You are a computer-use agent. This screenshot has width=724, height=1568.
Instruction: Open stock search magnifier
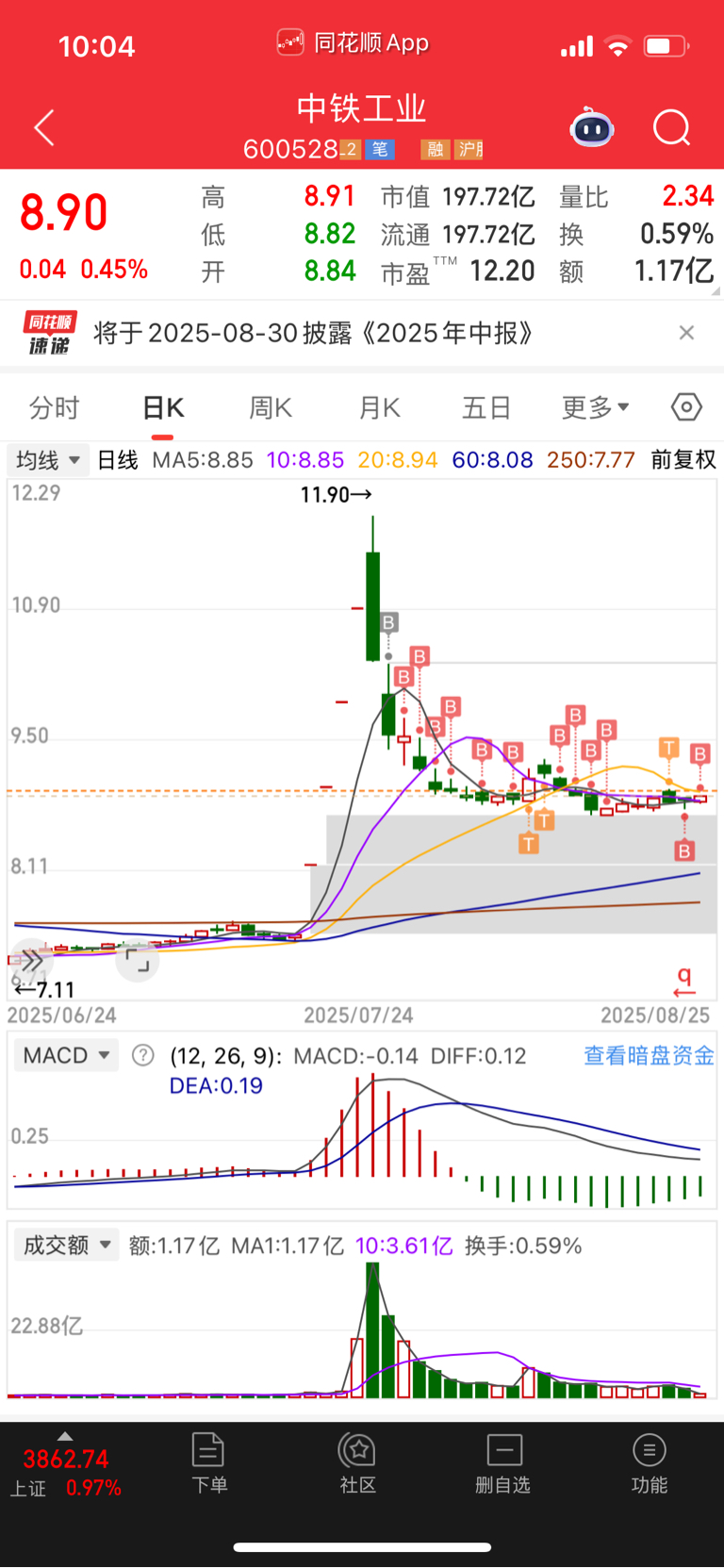[672, 127]
